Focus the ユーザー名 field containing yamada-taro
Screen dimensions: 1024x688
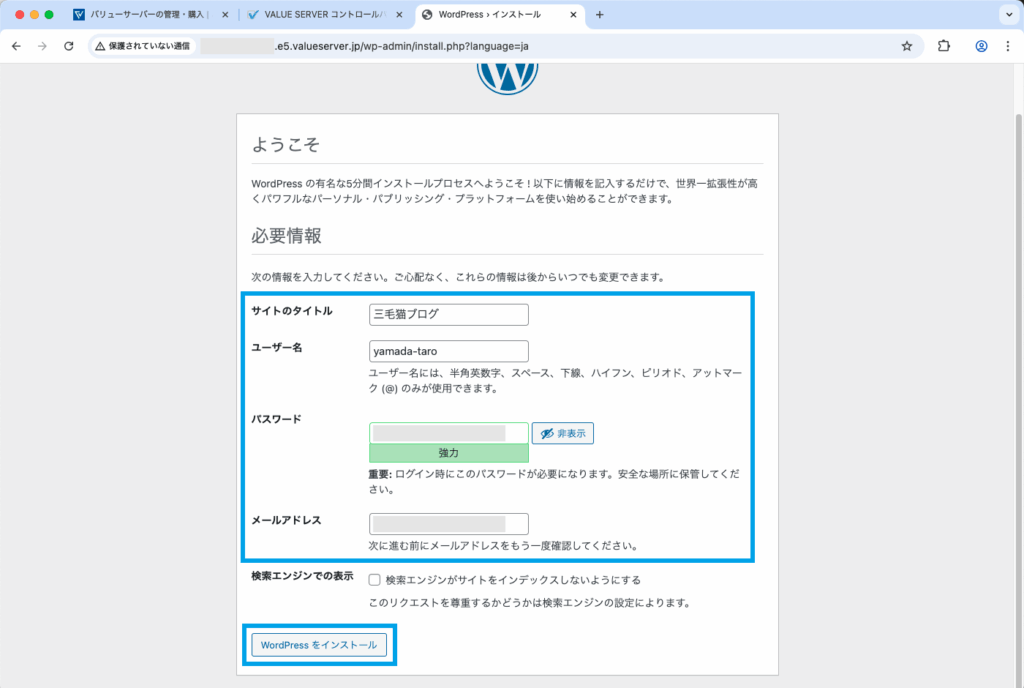[448, 351]
